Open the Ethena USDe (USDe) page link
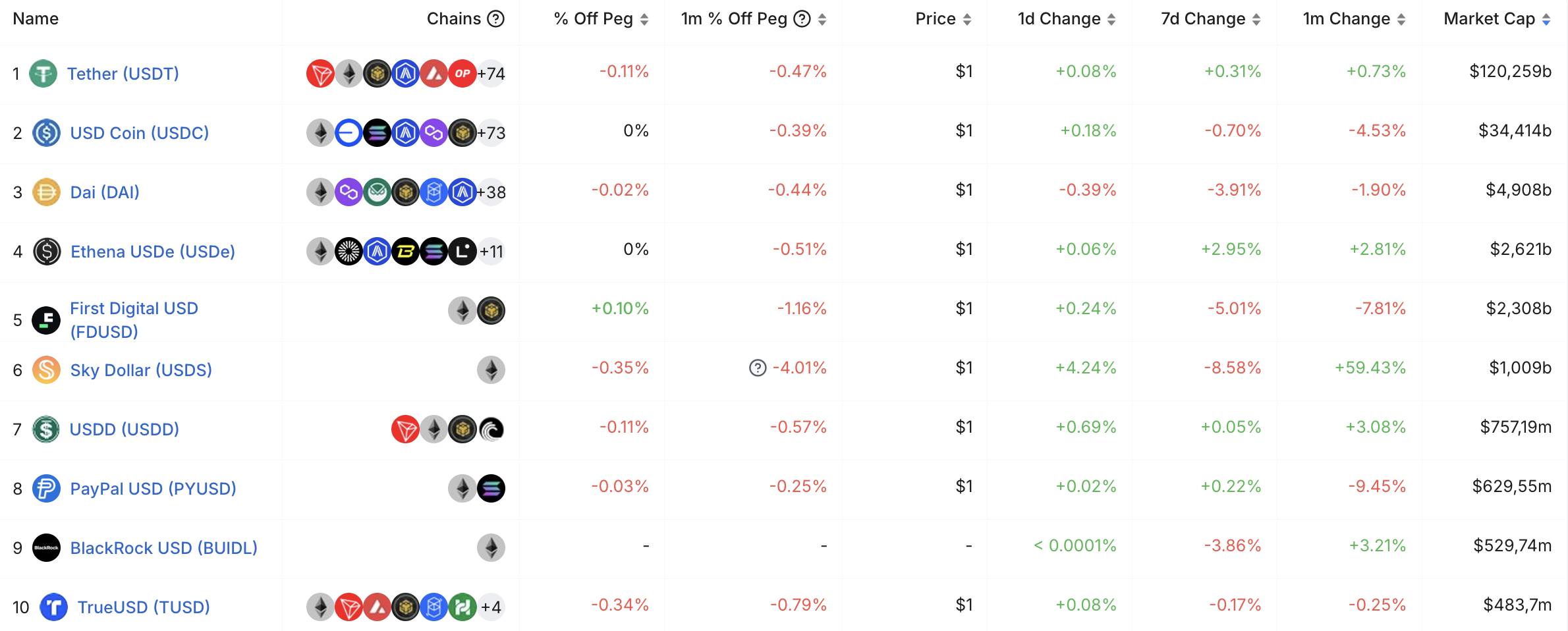The image size is (1568, 631). point(153,251)
